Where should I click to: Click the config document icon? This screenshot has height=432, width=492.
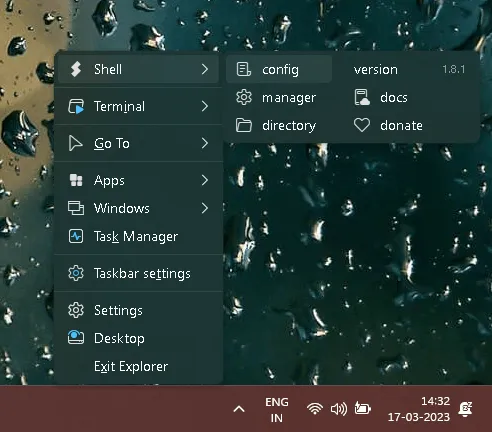244,69
